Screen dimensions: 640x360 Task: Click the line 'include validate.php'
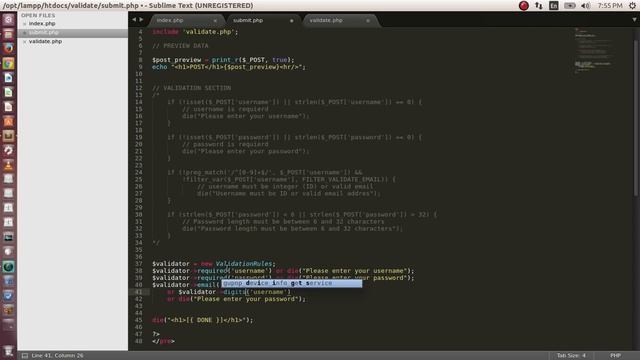click(195, 32)
